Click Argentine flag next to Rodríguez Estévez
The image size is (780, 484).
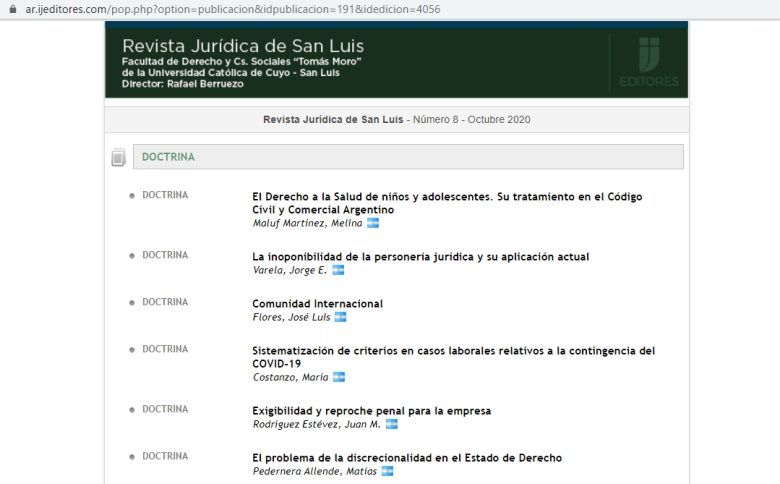pyautogui.click(x=392, y=424)
